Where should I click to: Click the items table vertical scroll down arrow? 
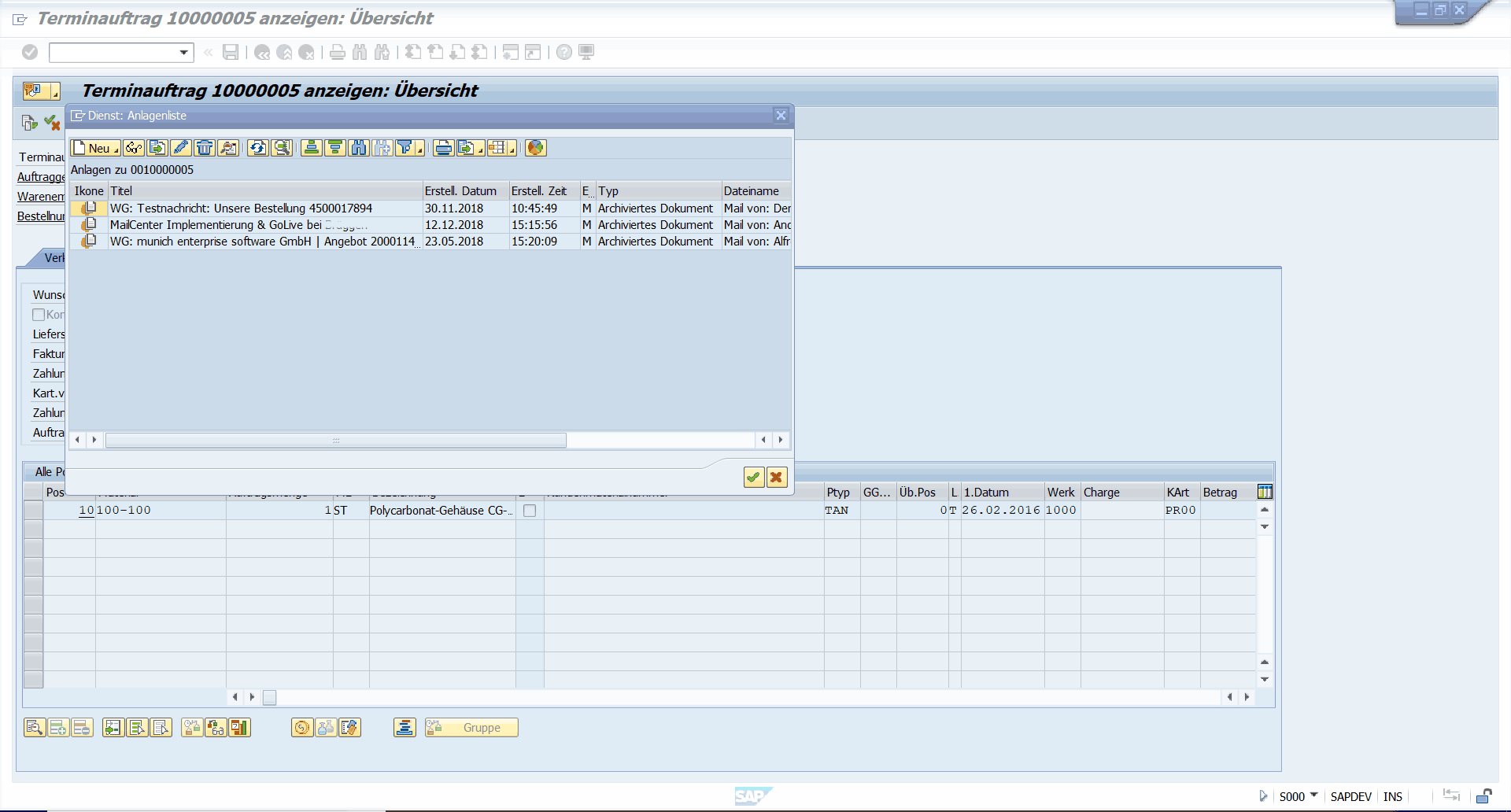click(x=1265, y=679)
